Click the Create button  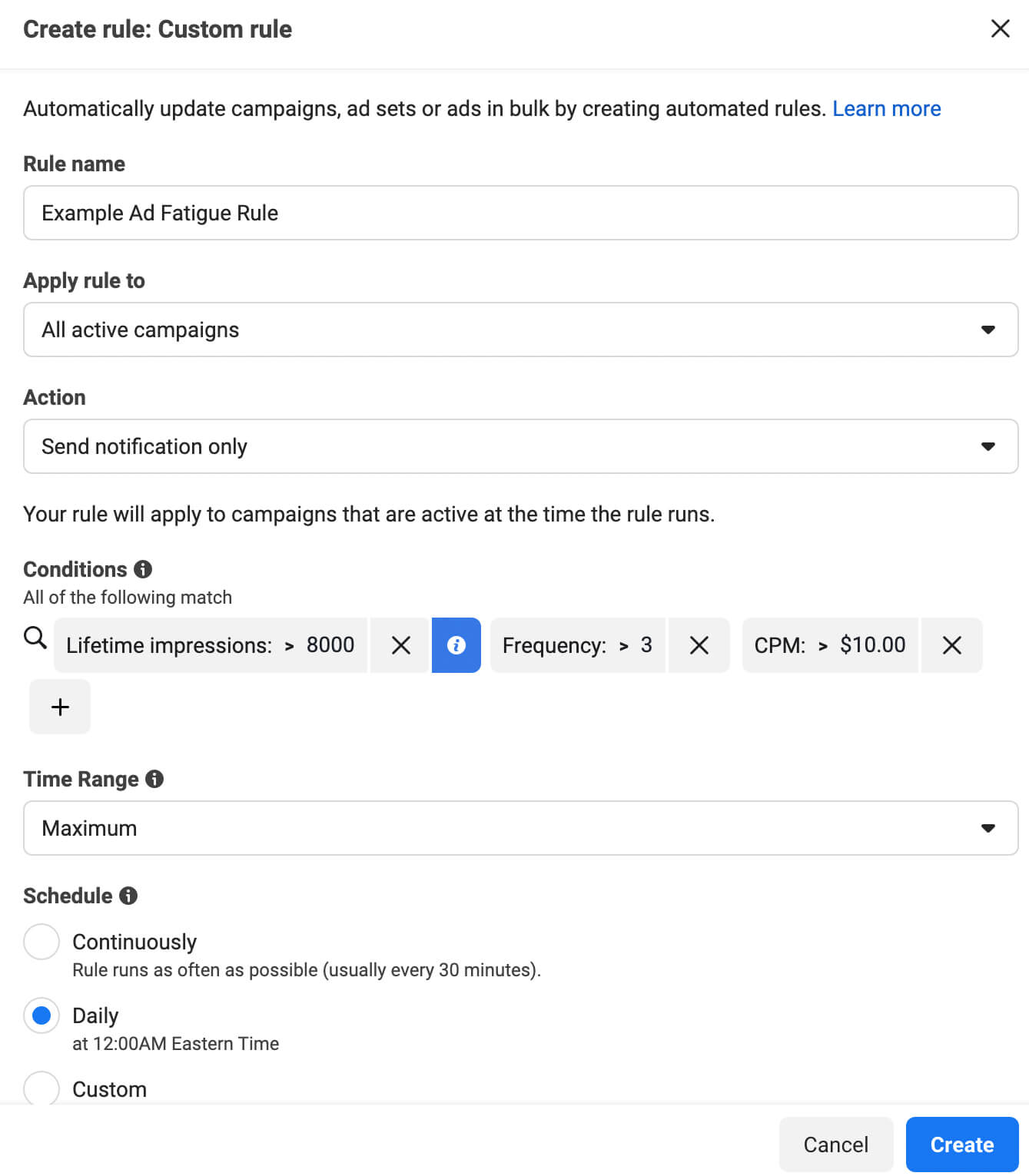(x=961, y=1144)
